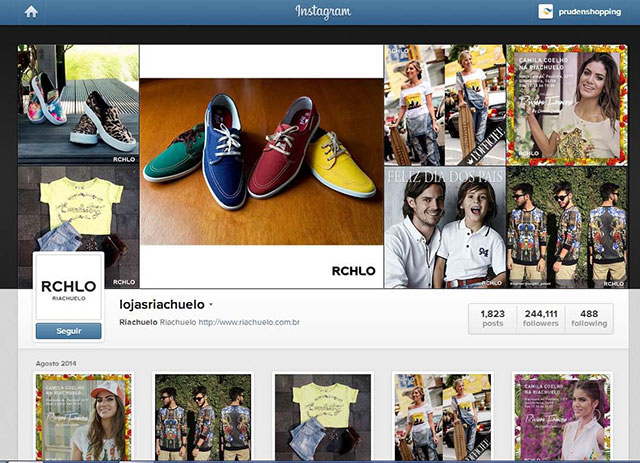Open banner photo of woman with longboard
The height and width of the screenshot is (463, 640).
tap(444, 105)
